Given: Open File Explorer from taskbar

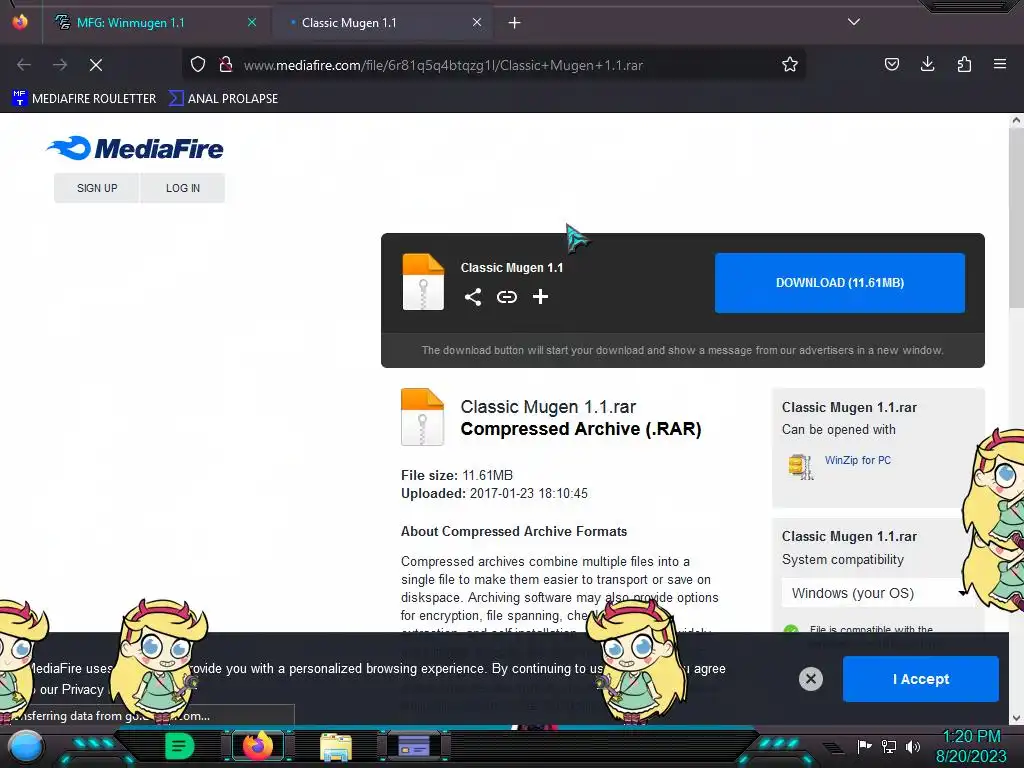Looking at the screenshot, I should point(336,747).
